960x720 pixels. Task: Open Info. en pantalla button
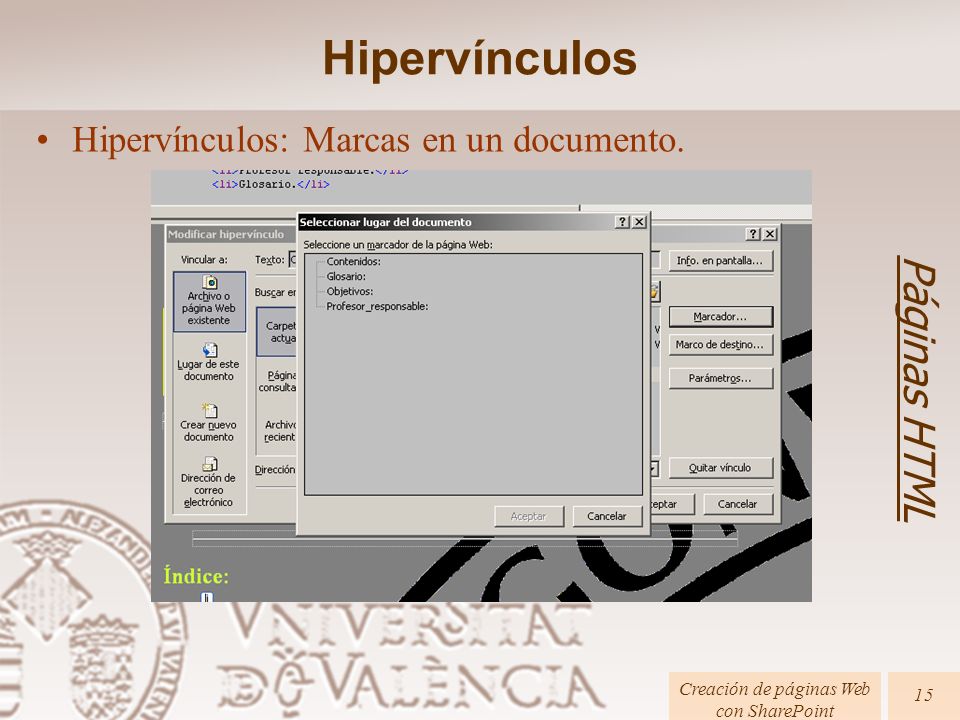pyautogui.click(x=720, y=261)
